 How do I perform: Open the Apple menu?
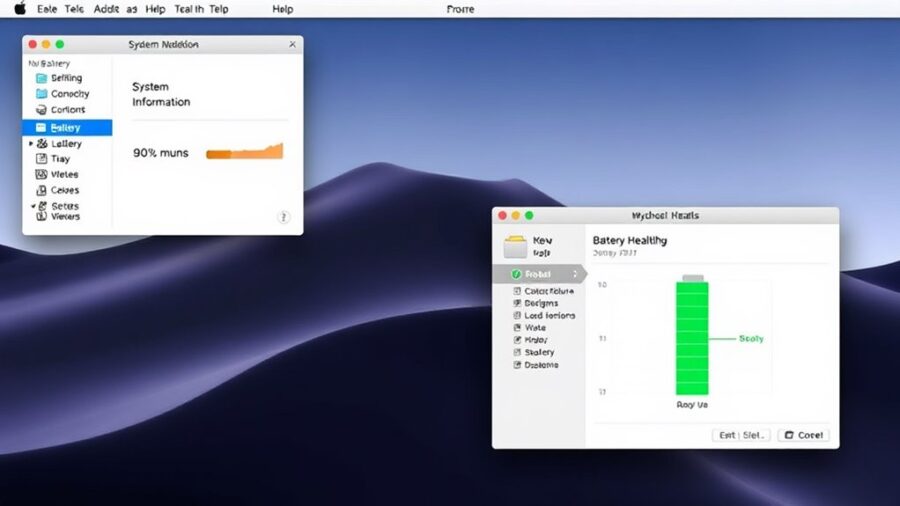point(19,9)
